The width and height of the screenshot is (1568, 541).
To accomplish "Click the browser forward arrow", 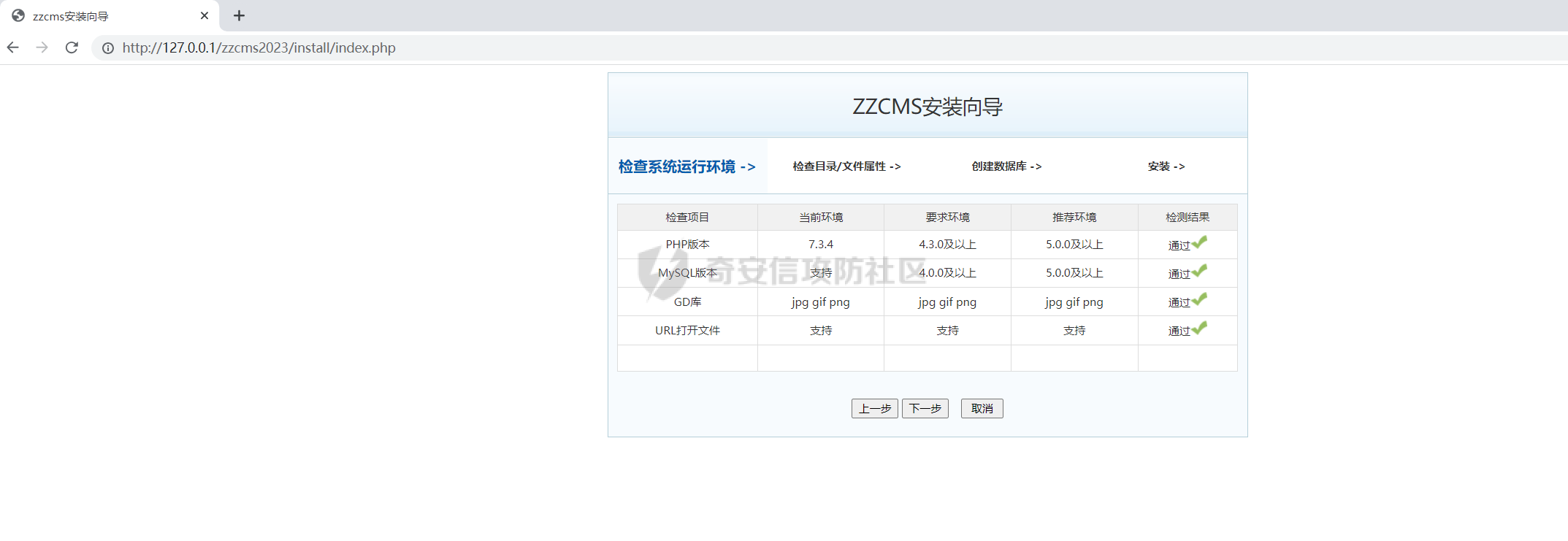I will point(42,47).
